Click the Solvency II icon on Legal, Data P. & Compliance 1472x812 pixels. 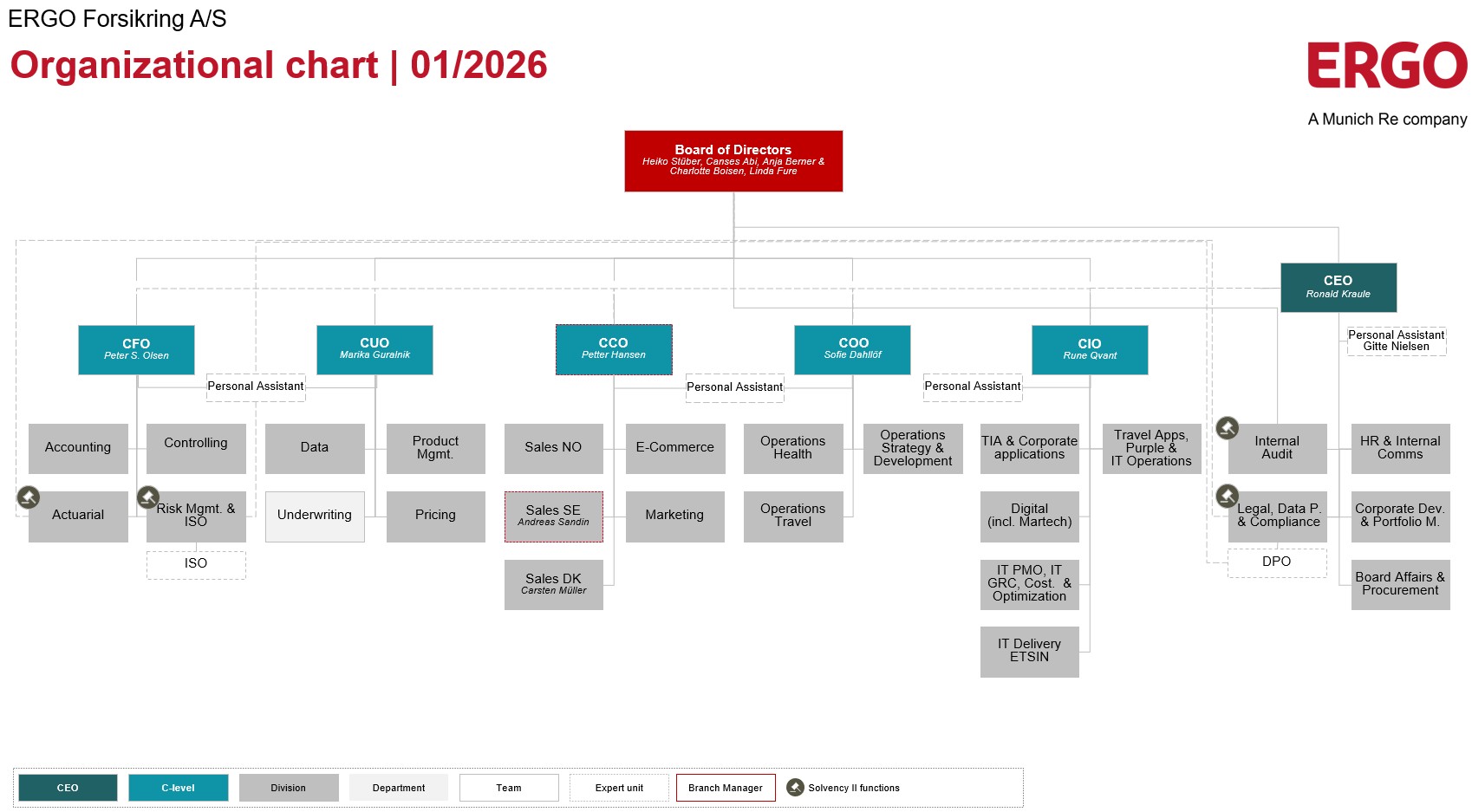coord(1228,496)
